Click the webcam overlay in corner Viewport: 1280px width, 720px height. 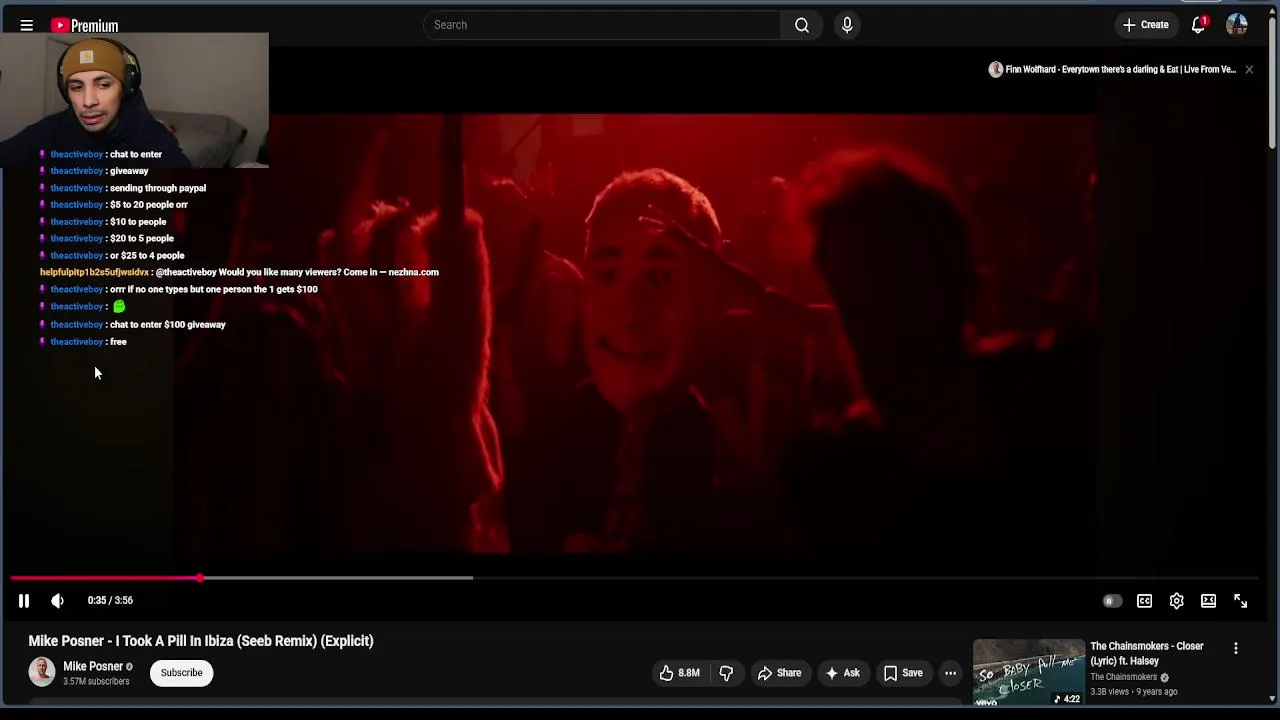[134, 100]
